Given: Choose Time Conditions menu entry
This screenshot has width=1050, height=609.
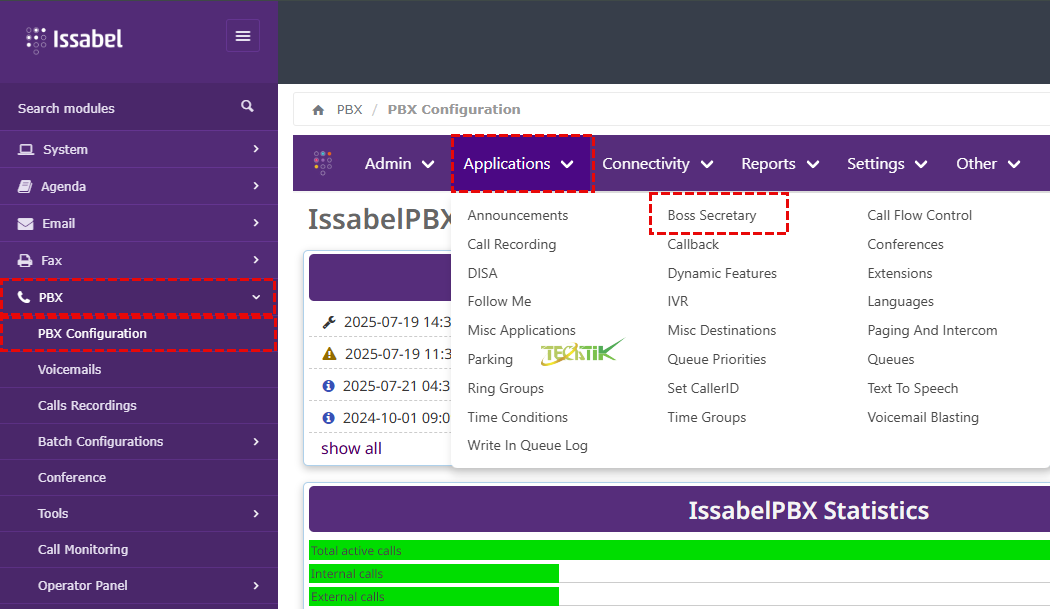Looking at the screenshot, I should click(518, 417).
